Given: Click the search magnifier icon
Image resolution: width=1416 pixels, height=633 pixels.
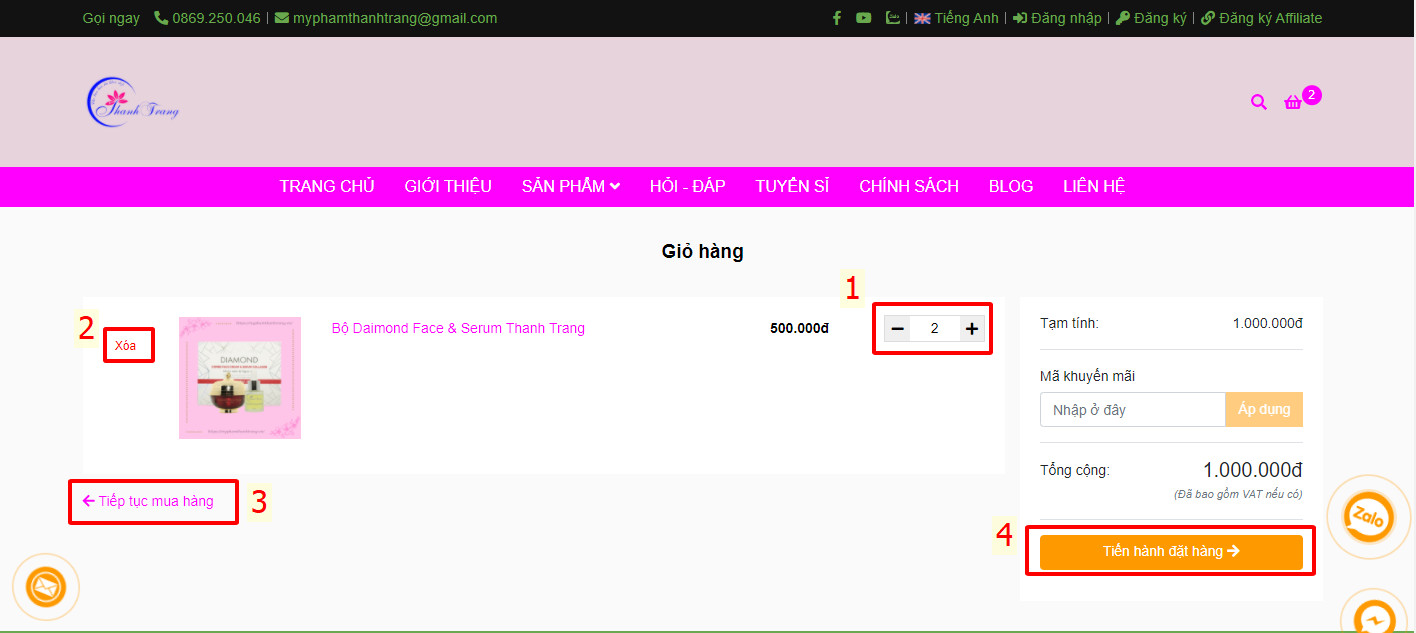Looking at the screenshot, I should coord(1258,102).
